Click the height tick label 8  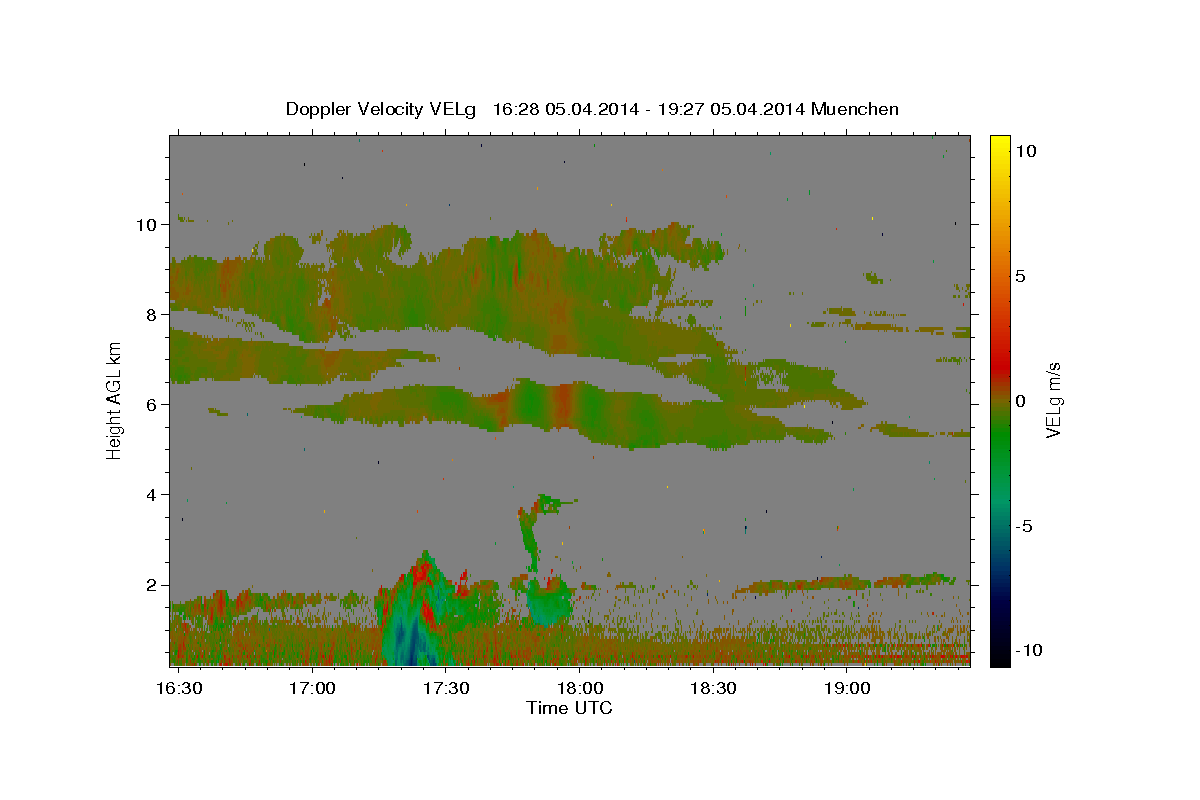(x=152, y=315)
